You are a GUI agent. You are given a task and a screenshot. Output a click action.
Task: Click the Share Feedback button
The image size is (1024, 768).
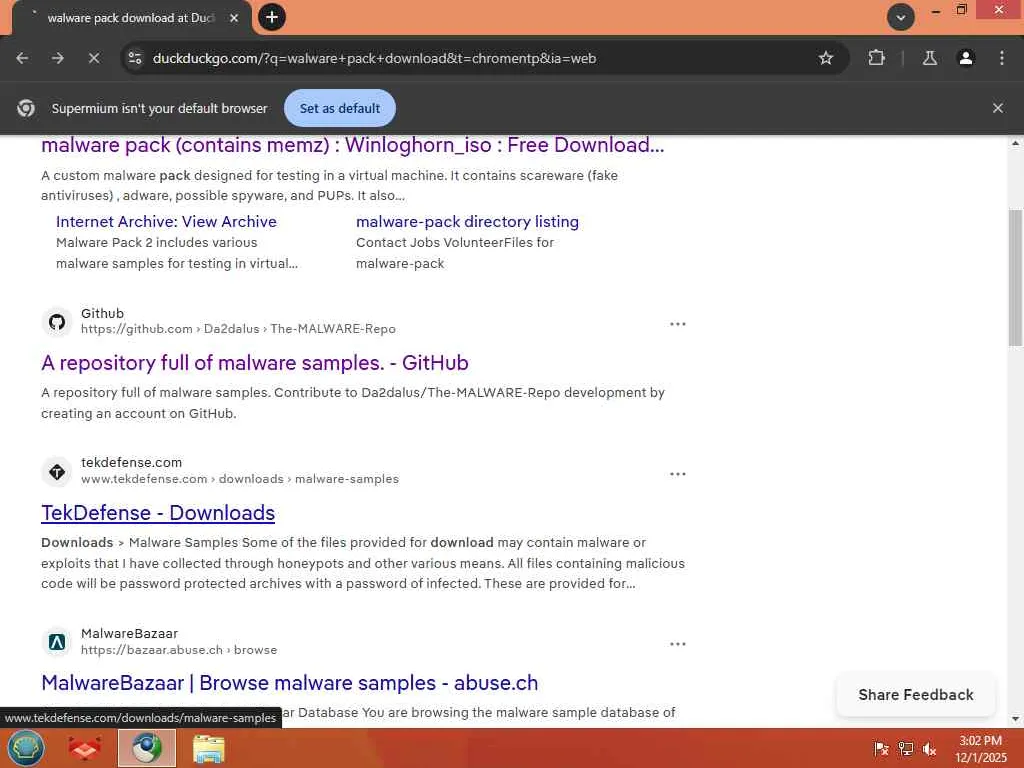pyautogui.click(x=916, y=694)
